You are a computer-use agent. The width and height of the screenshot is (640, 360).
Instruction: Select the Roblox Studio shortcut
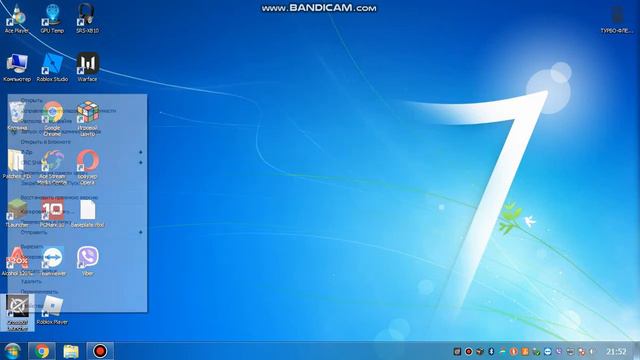click(52, 67)
